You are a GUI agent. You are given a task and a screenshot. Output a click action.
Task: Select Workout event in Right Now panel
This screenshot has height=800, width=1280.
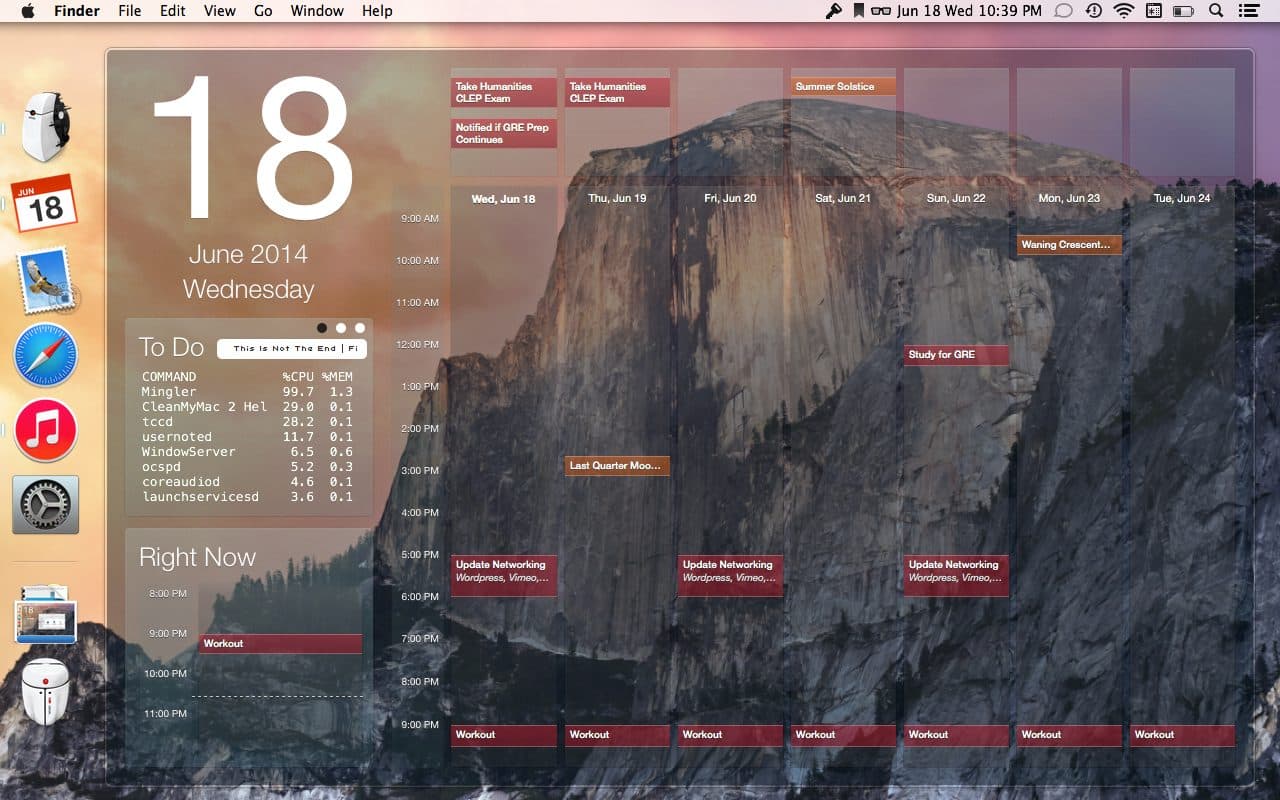point(280,644)
